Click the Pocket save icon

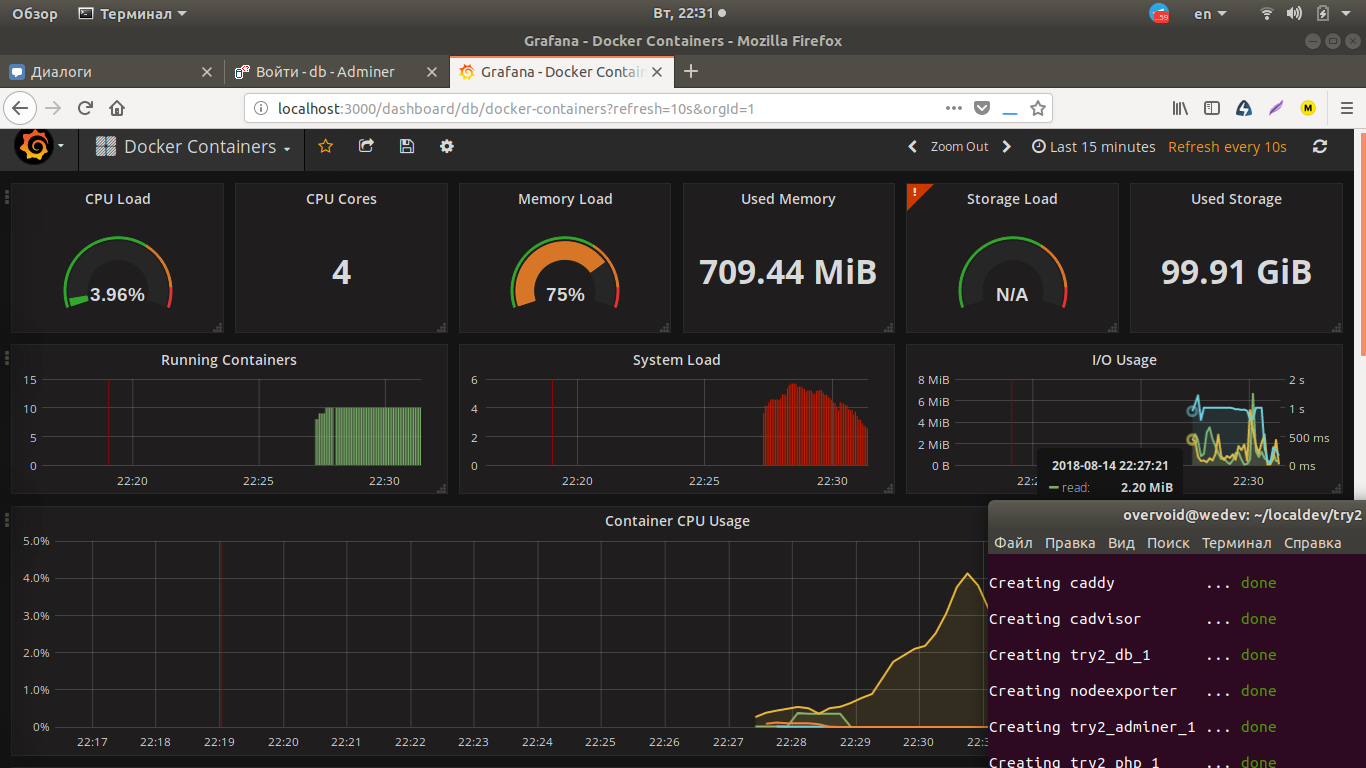point(982,108)
